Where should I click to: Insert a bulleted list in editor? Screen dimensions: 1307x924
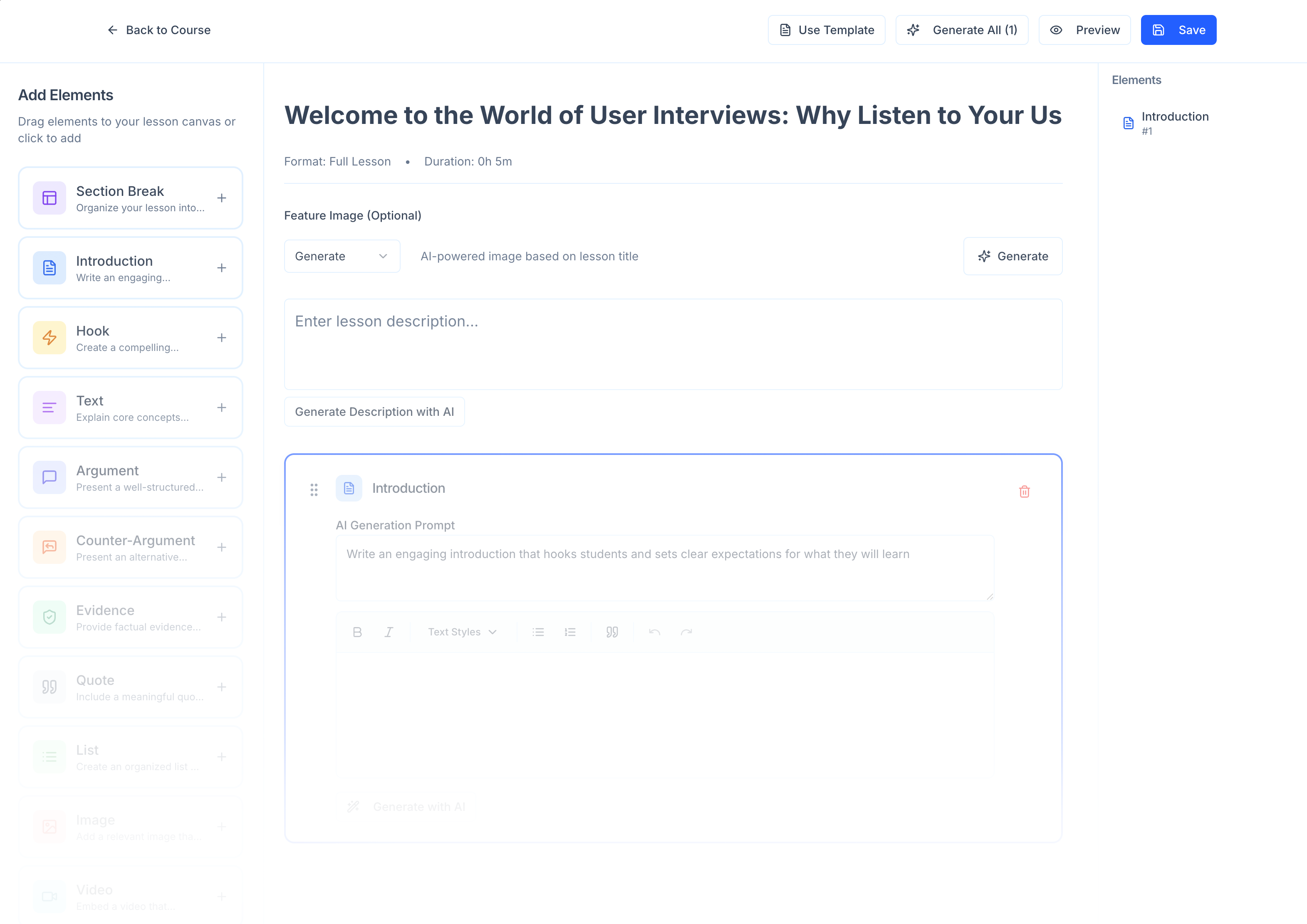(x=538, y=632)
